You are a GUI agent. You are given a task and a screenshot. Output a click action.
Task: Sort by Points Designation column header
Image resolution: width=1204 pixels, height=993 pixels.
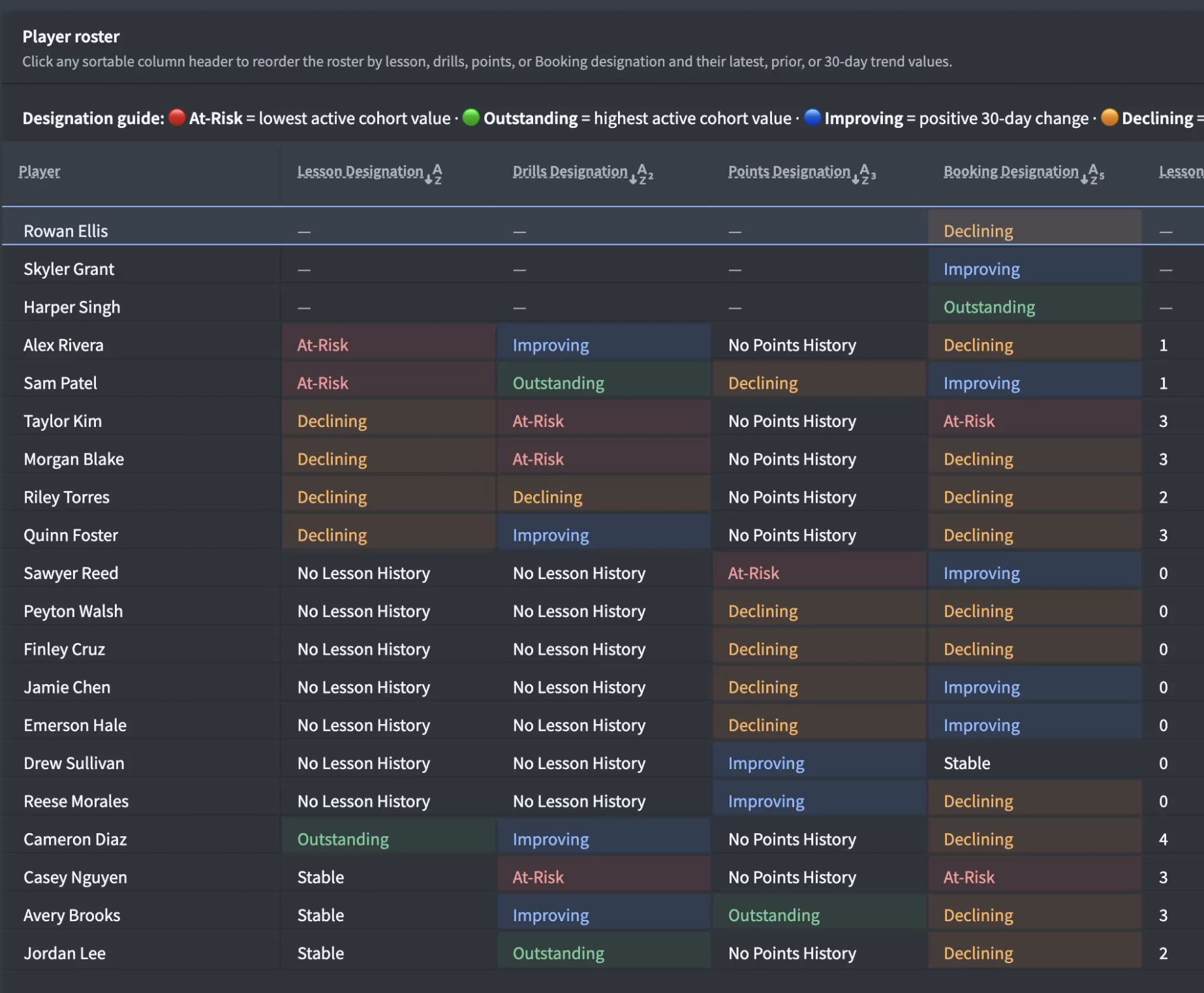[789, 172]
